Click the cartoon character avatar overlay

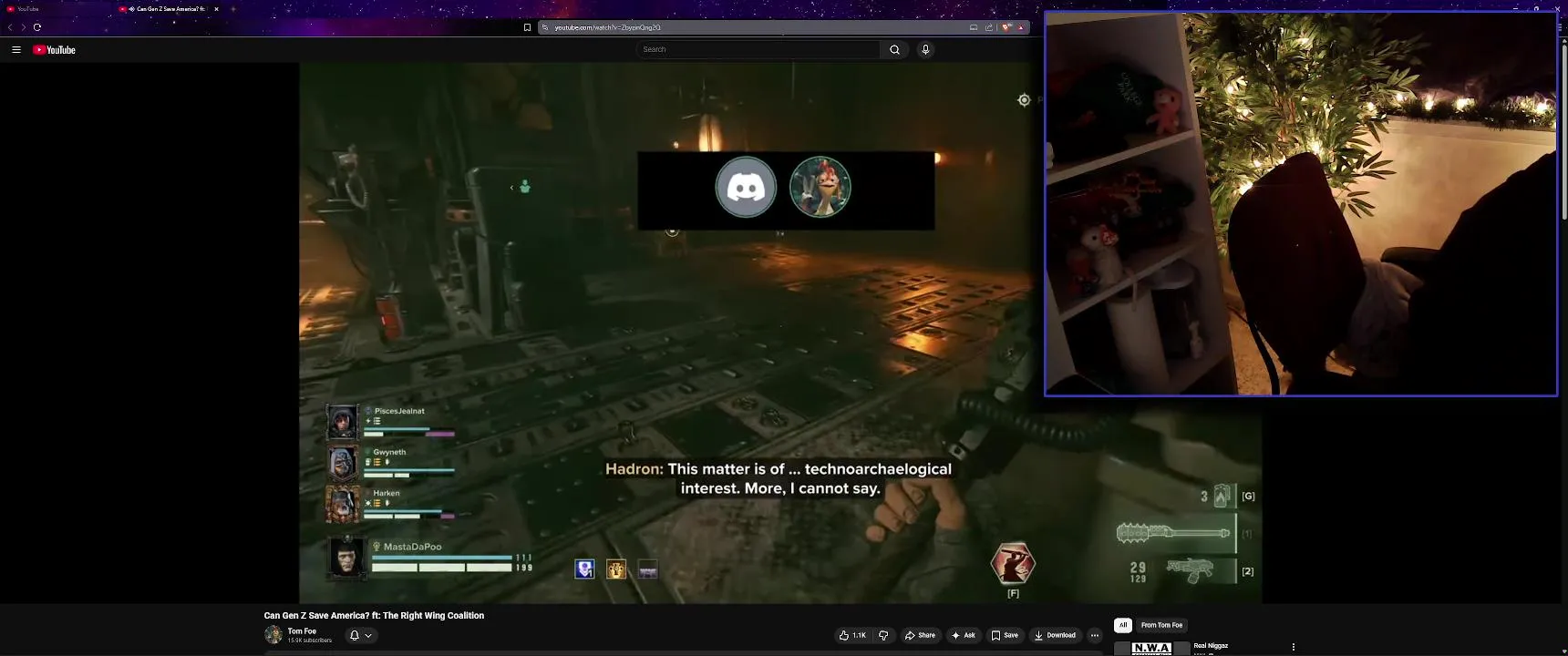point(820,188)
